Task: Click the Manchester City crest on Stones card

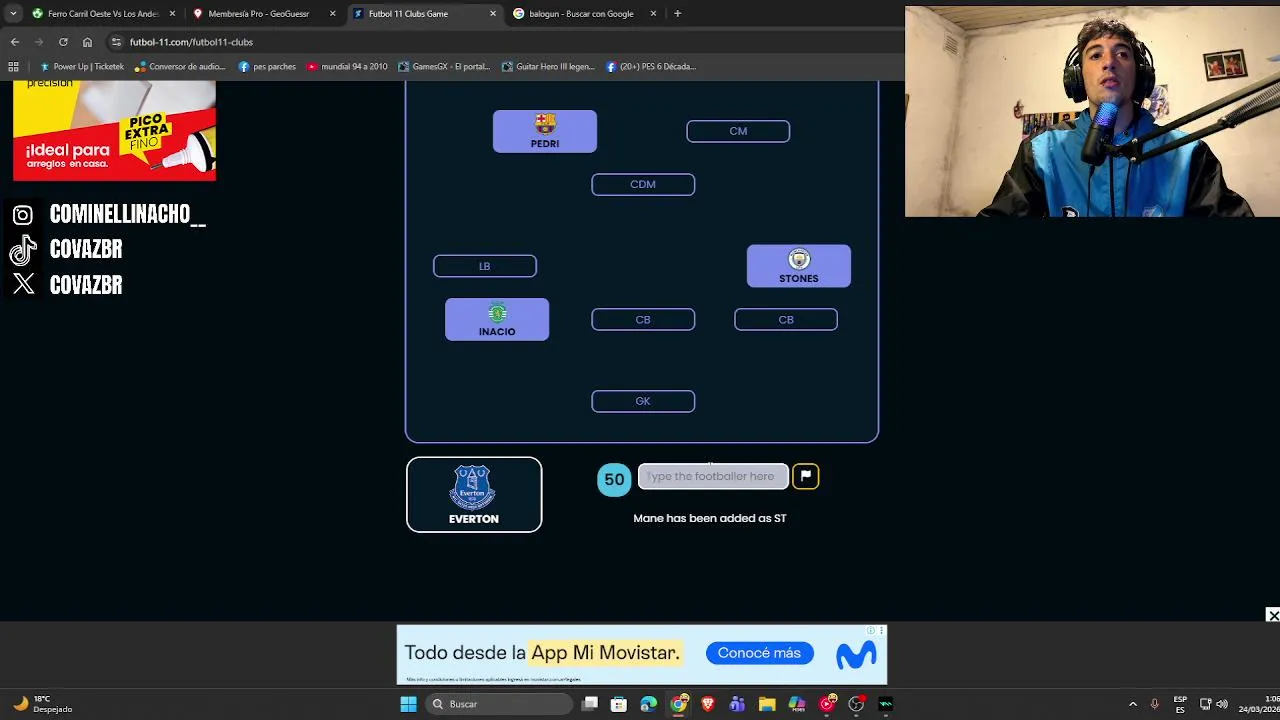Action: [798, 259]
